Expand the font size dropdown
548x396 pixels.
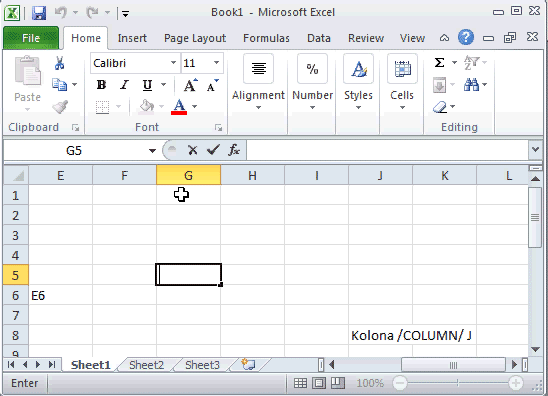point(216,63)
